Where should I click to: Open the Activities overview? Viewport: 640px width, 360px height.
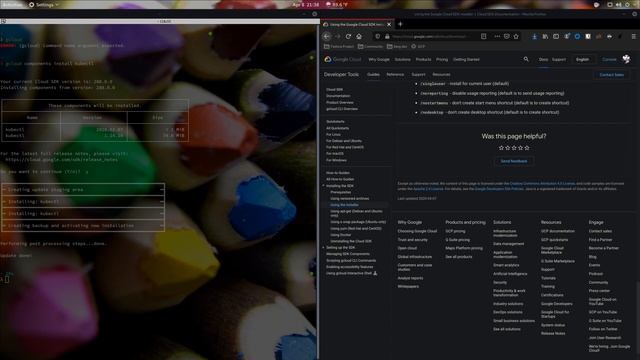pyautogui.click(x=12, y=4)
